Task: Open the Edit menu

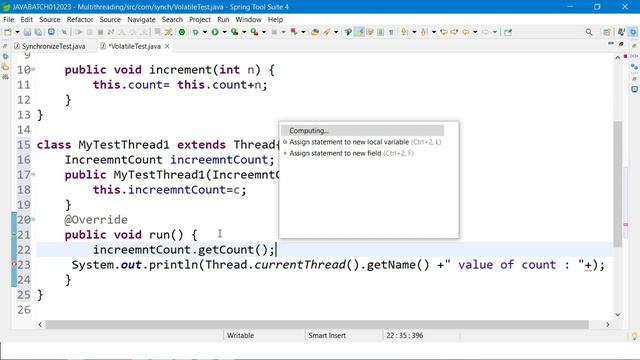Action: tap(27, 19)
